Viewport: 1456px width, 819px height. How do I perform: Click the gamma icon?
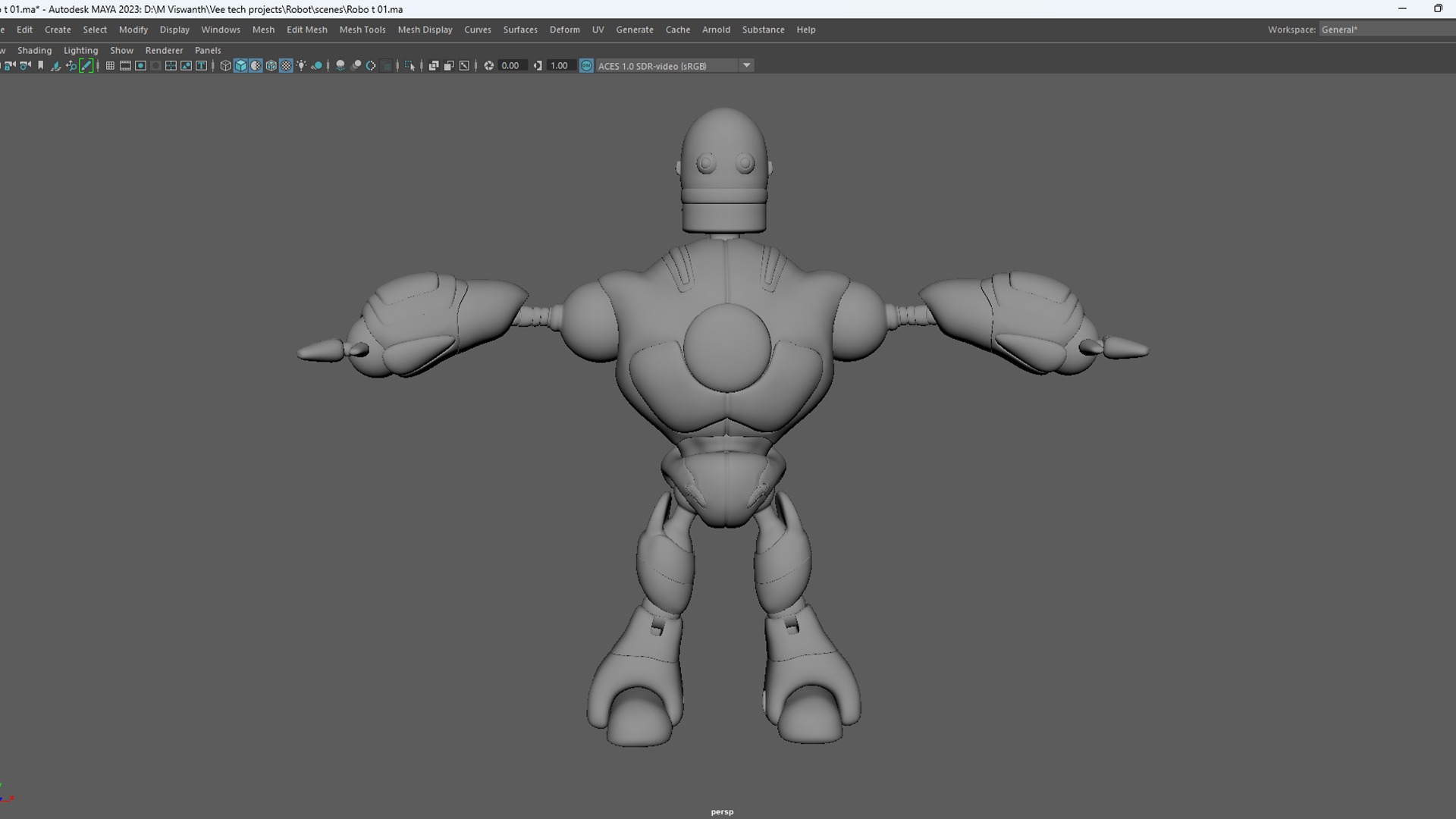(538, 66)
